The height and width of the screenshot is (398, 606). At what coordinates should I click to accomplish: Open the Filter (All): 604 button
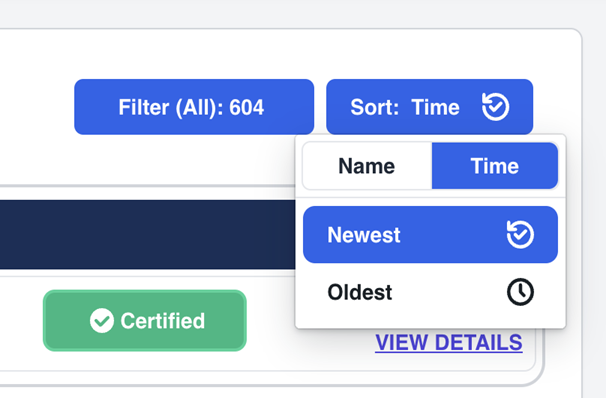pyautogui.click(x=194, y=107)
